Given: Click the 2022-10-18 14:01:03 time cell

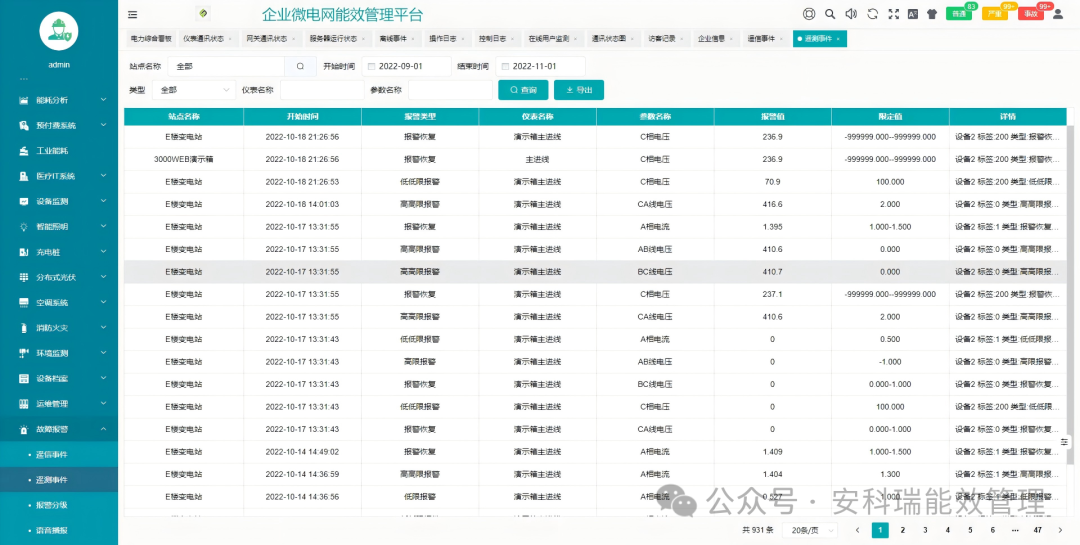Looking at the screenshot, I should 302,205.
